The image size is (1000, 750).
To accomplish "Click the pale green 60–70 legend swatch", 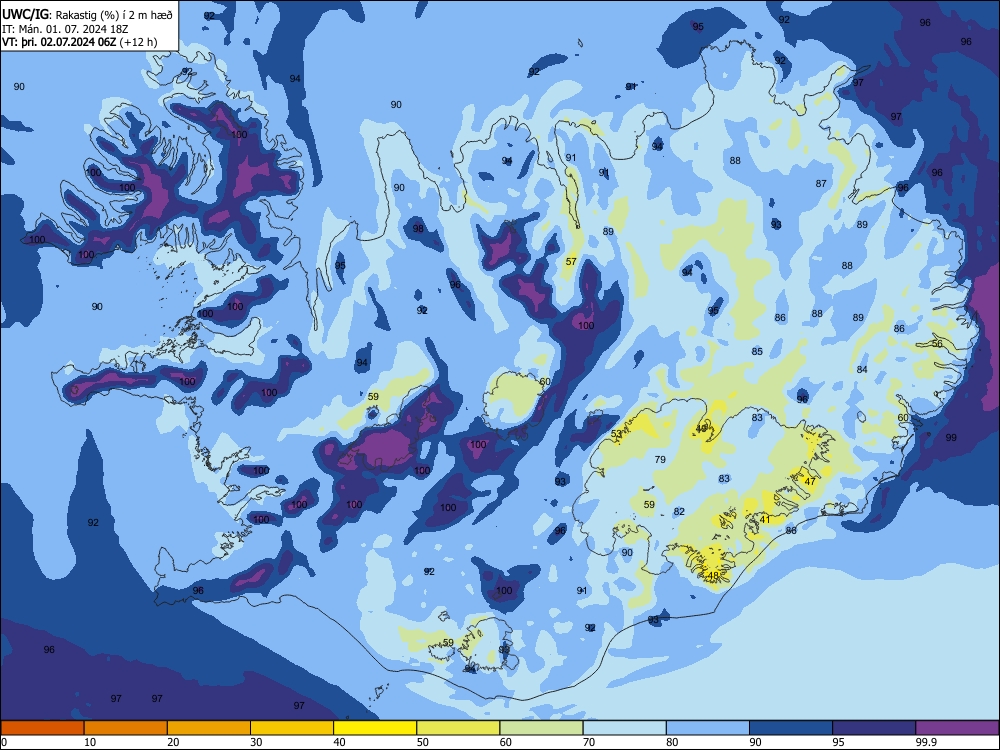I will point(541,728).
